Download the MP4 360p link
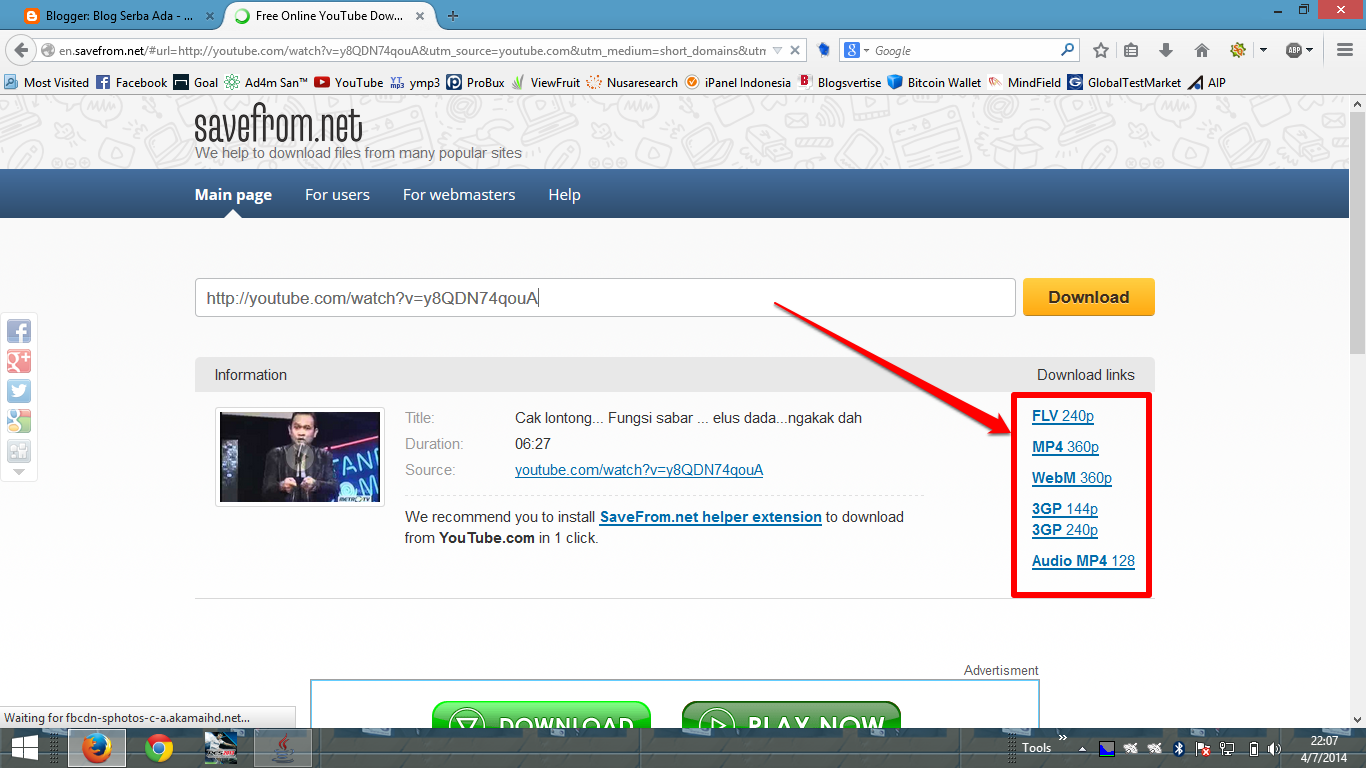This screenshot has width=1366, height=768. (1065, 447)
